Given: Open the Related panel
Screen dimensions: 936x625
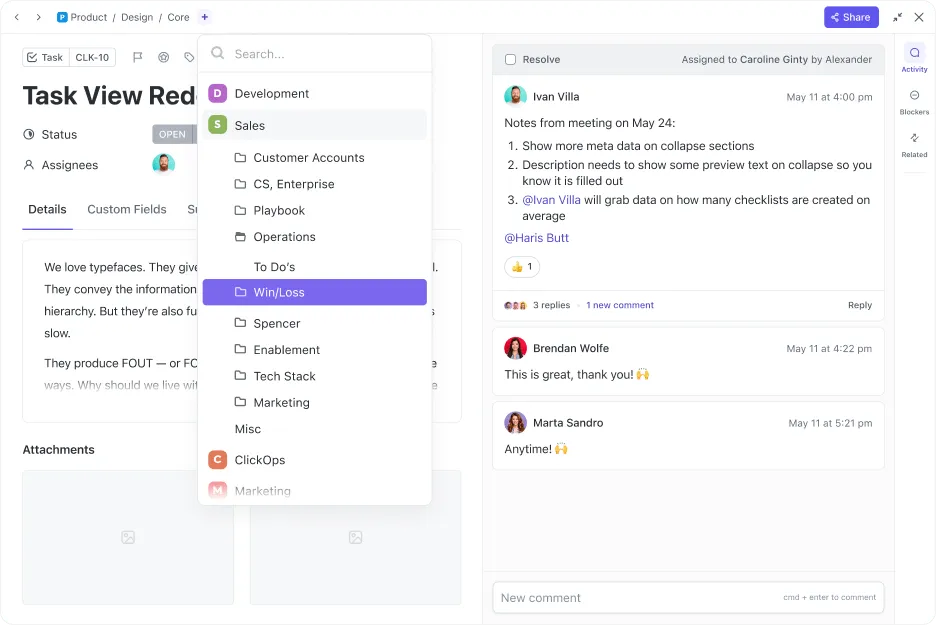Looking at the screenshot, I should pos(914,145).
